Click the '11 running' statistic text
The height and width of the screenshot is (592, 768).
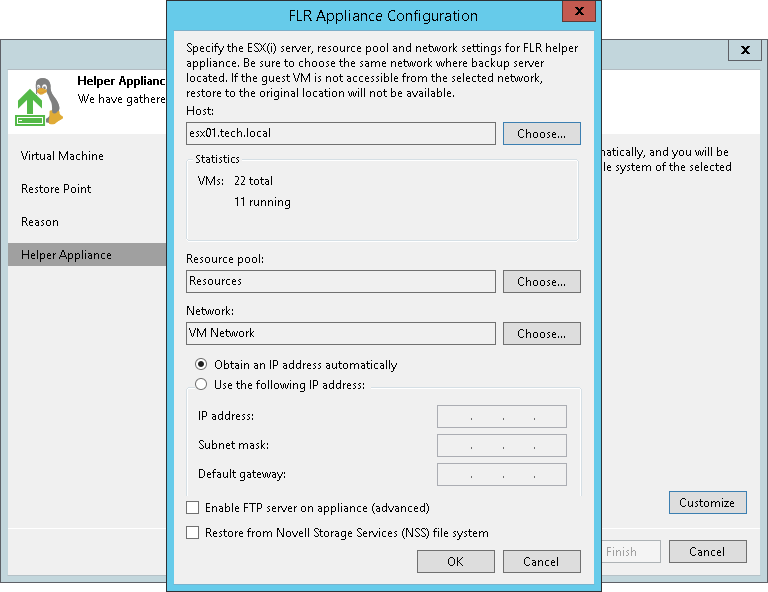pos(262,202)
